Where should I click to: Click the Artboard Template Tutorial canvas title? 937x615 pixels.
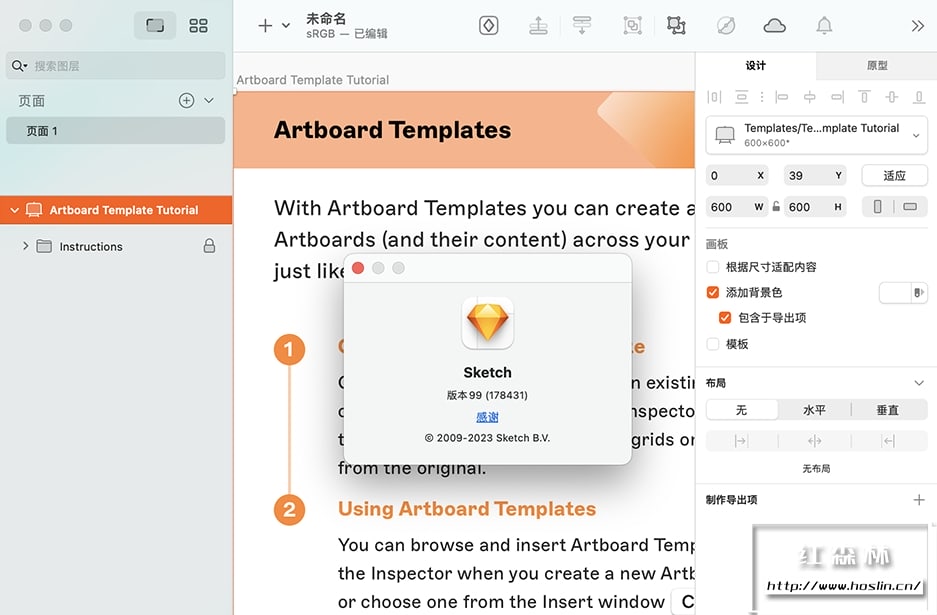pos(313,80)
